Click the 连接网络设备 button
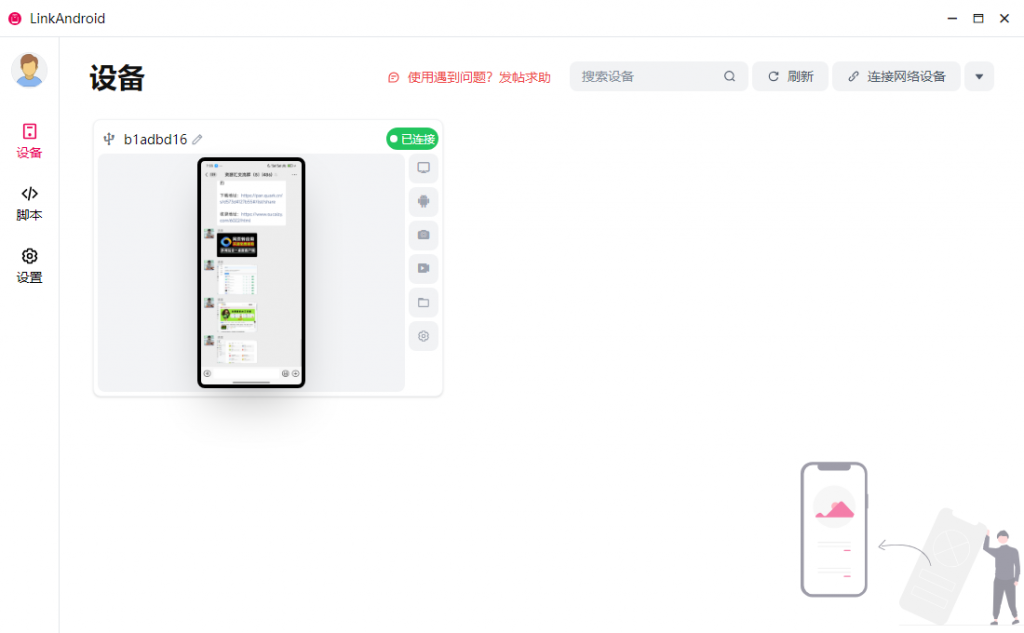This screenshot has width=1024, height=633. (x=896, y=76)
